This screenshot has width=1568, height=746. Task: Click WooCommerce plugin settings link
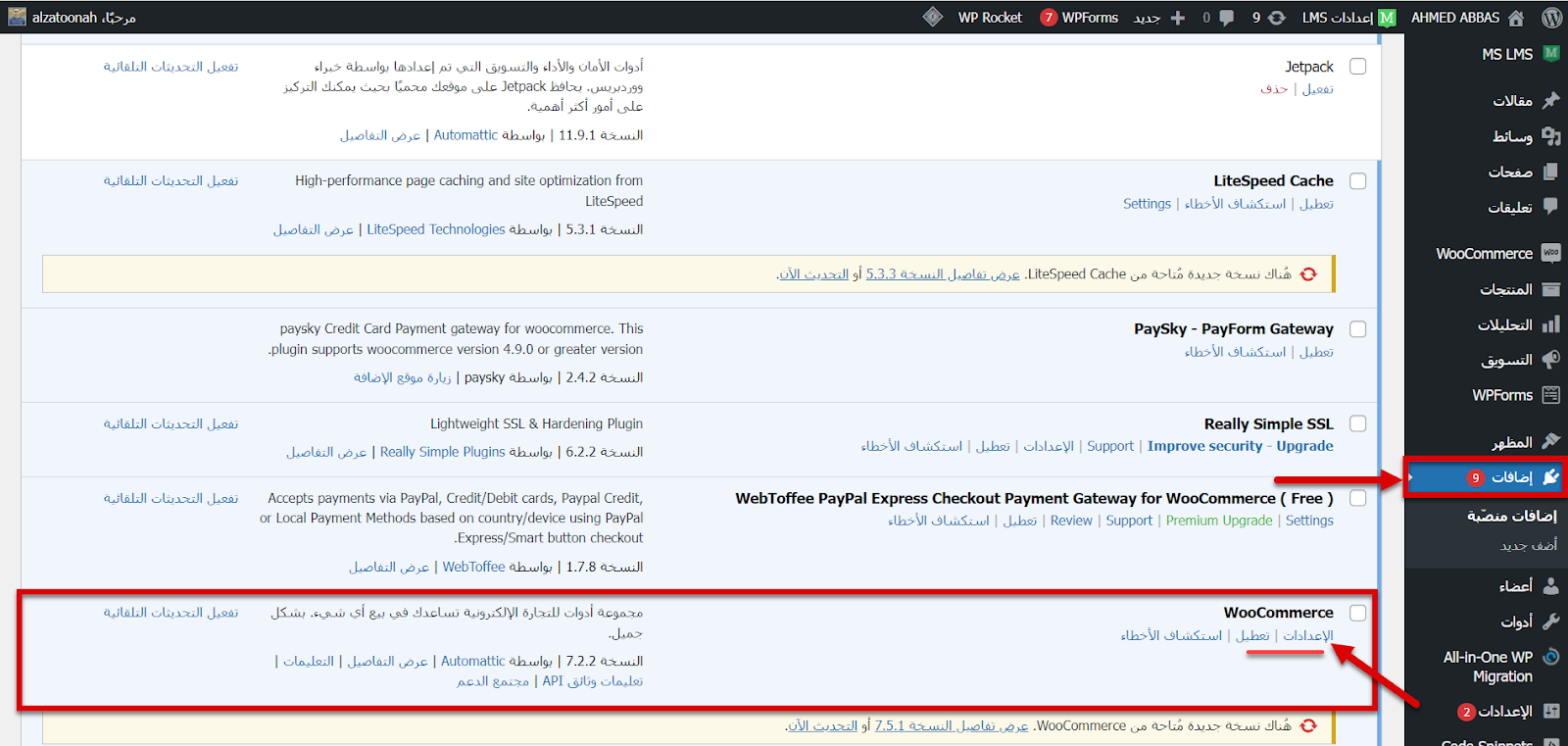pyautogui.click(x=1308, y=636)
